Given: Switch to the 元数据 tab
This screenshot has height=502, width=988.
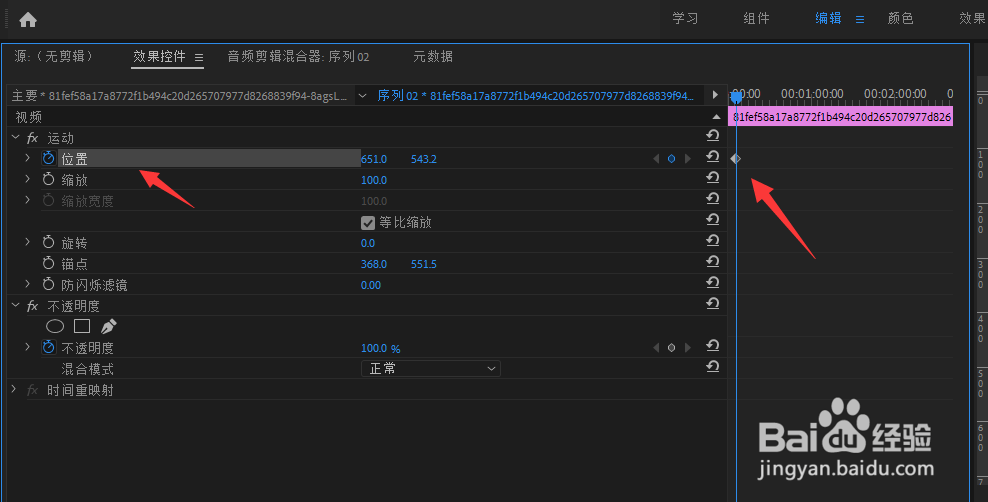Looking at the screenshot, I should 433,57.
